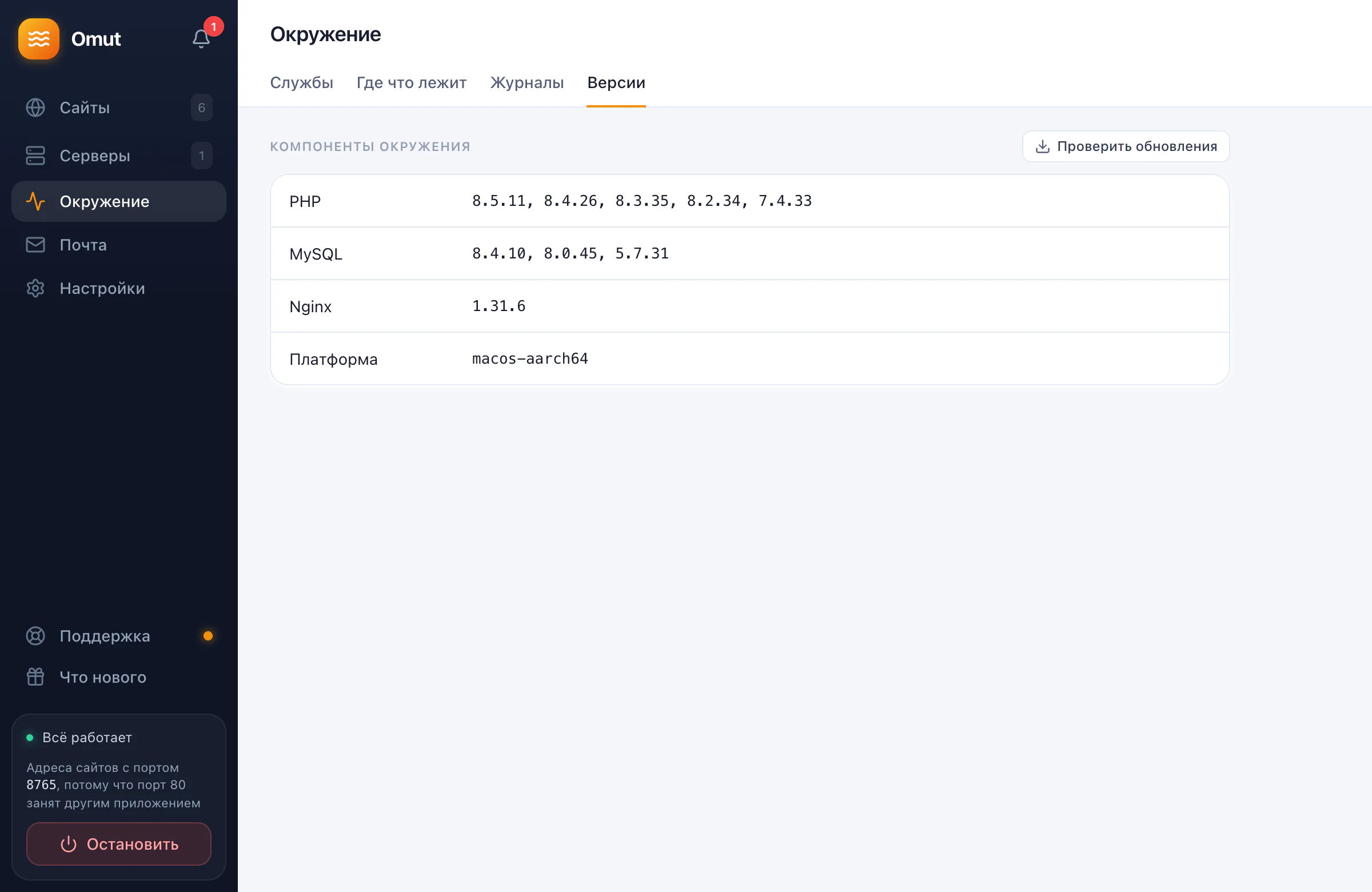Click the Omut wave logo icon
Viewport: 1372px width, 892px height.
click(39, 39)
